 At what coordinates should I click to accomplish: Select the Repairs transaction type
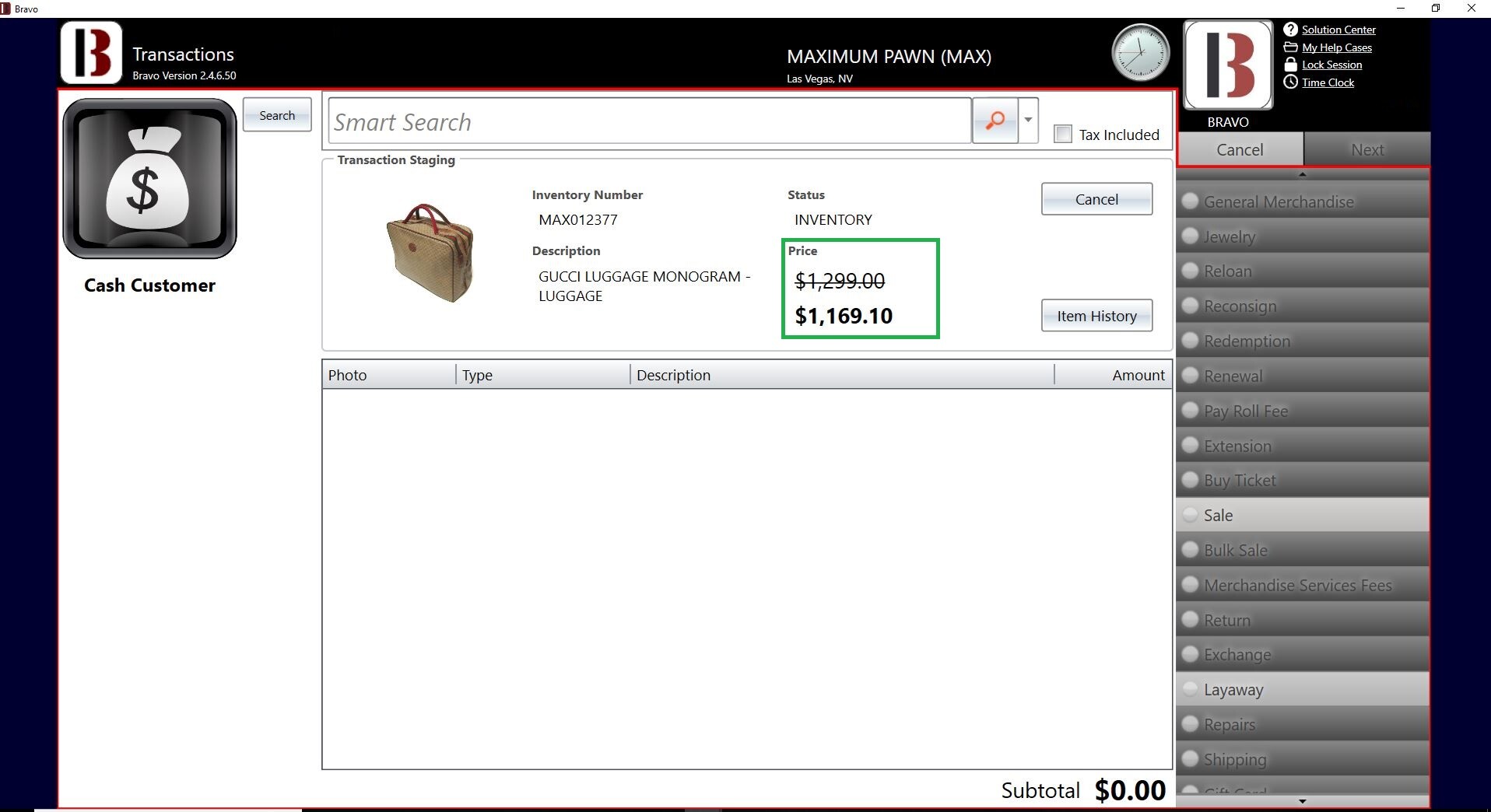(1303, 724)
